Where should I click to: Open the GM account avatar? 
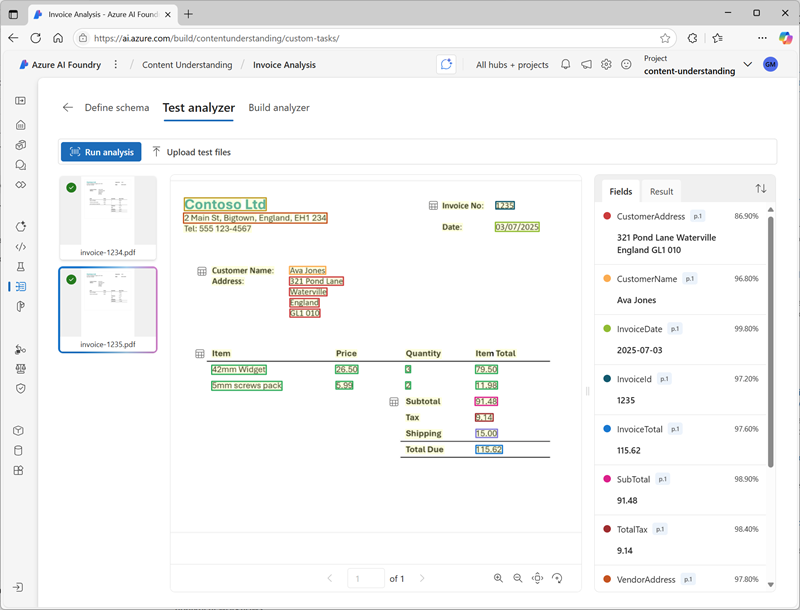(x=770, y=64)
